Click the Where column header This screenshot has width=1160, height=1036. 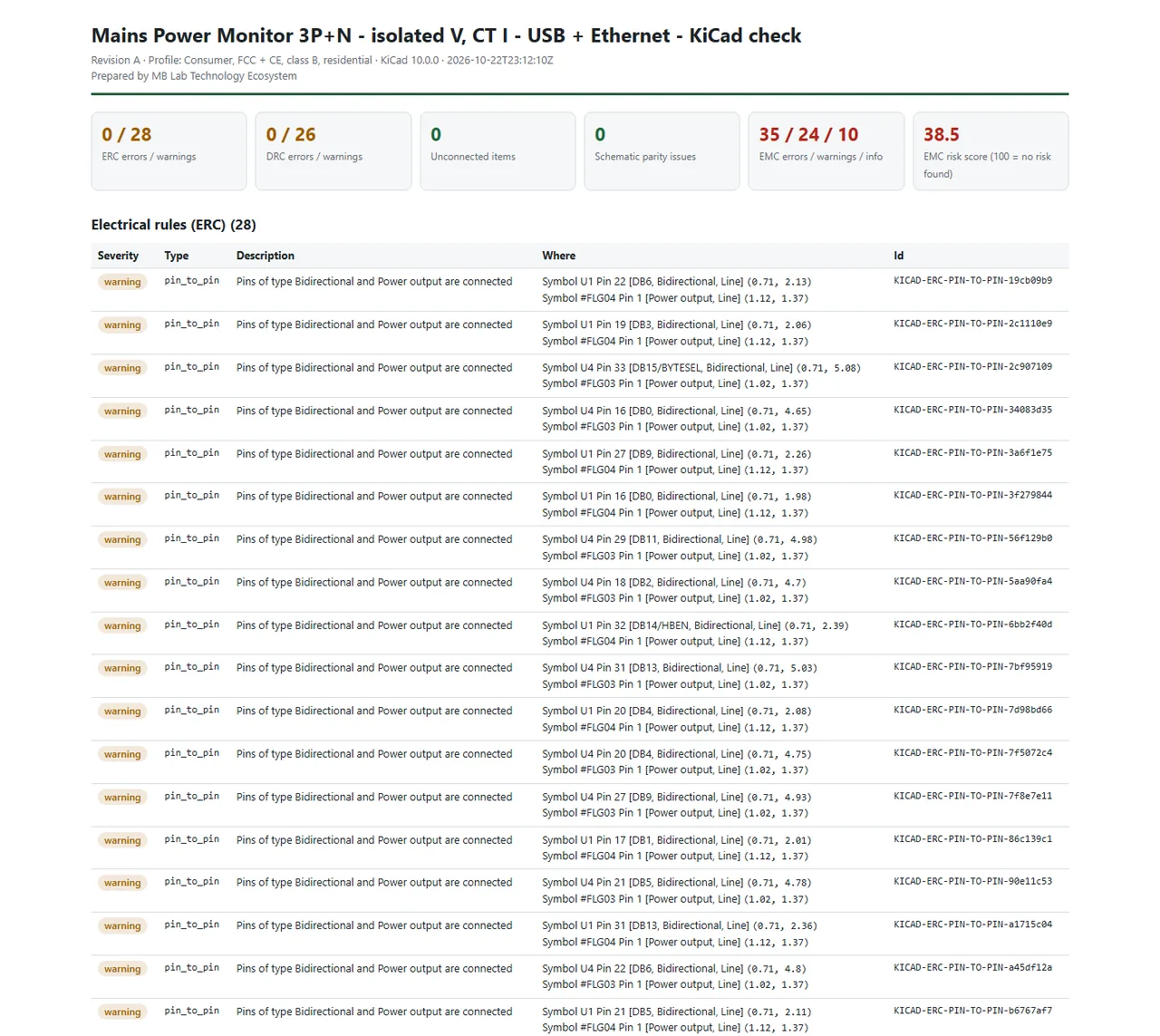click(x=559, y=256)
